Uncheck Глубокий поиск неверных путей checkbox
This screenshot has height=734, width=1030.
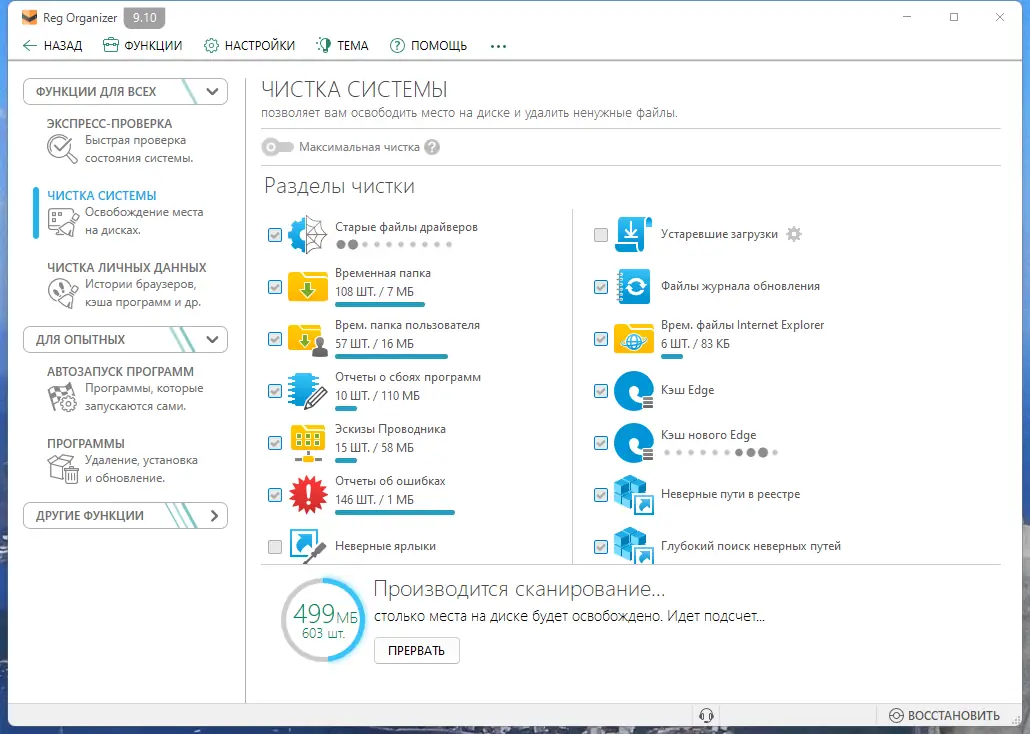pyautogui.click(x=601, y=547)
